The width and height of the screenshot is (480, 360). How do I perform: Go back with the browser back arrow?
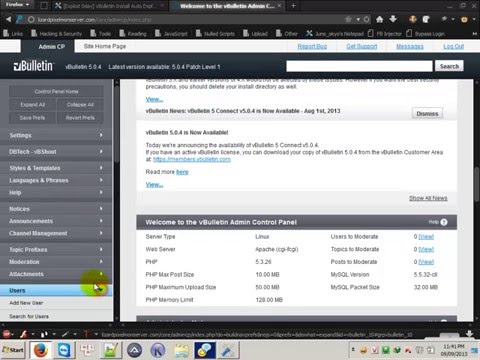(8, 19)
